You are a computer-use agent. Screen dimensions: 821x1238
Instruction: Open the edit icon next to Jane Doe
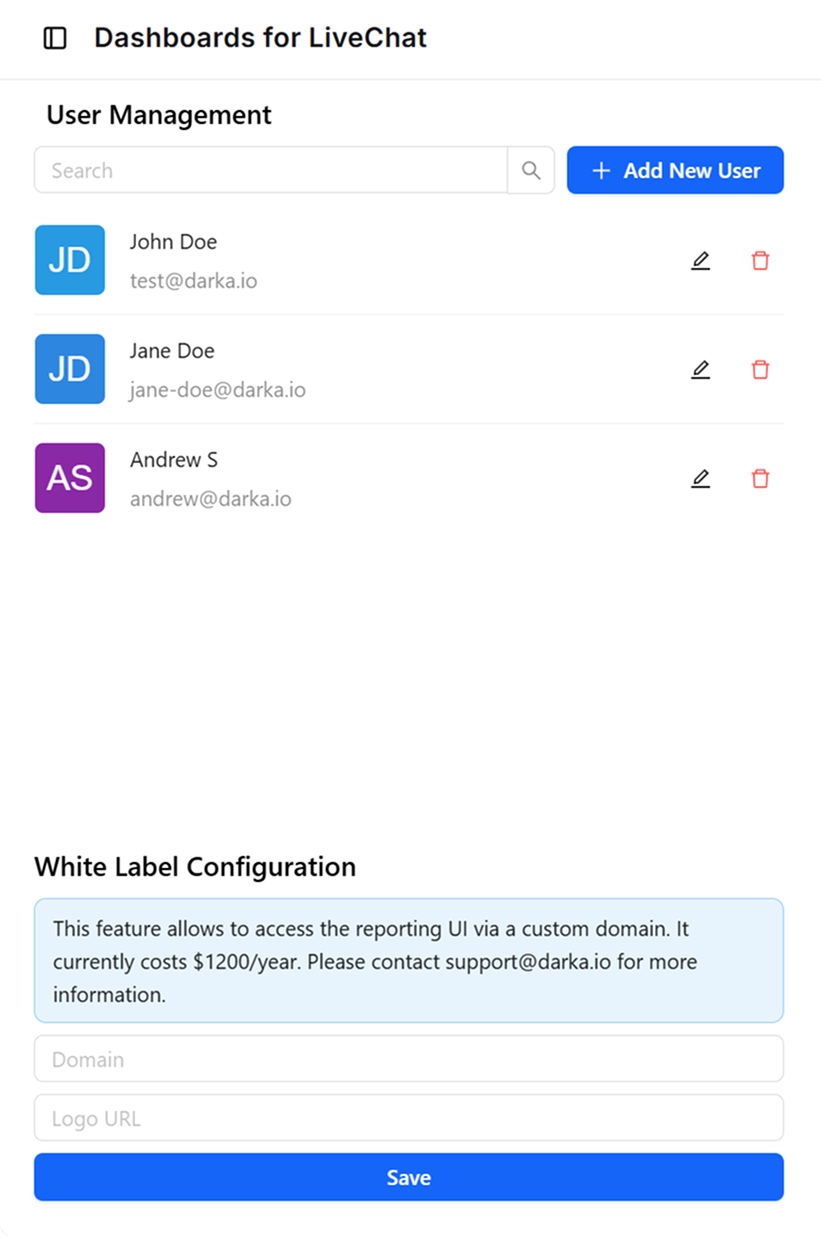pyautogui.click(x=700, y=369)
